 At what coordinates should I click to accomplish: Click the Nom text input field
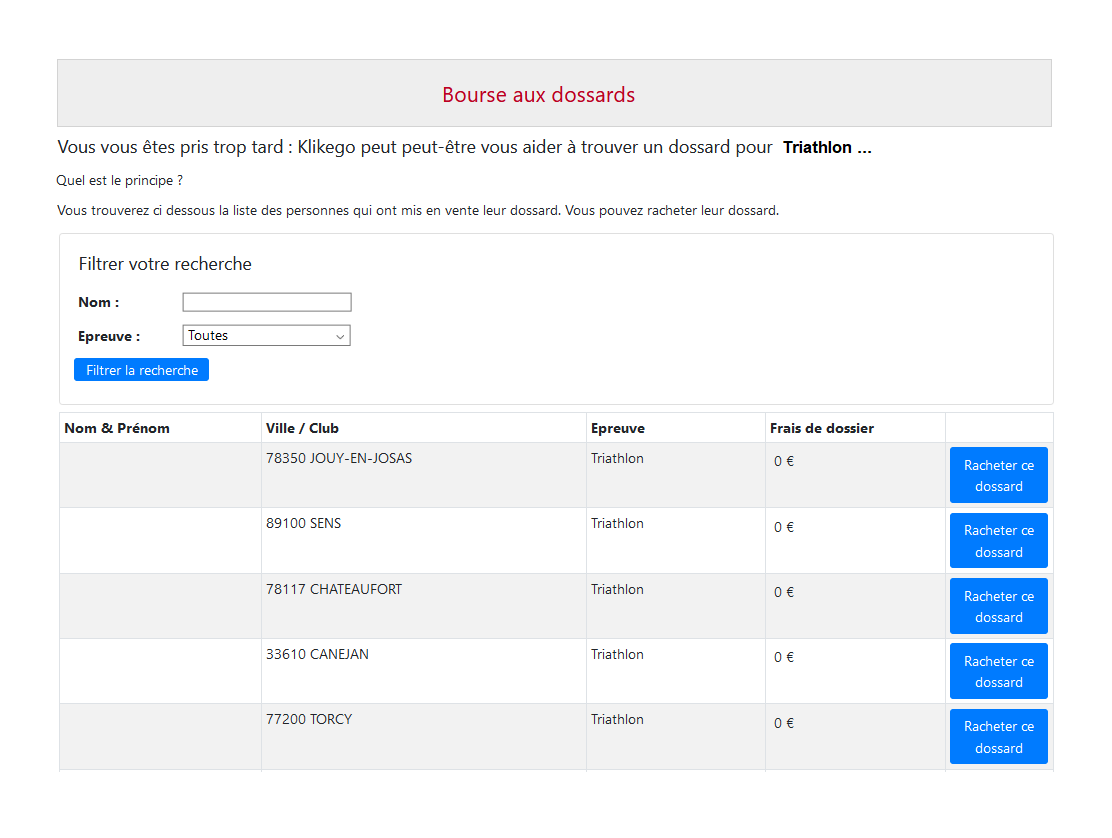[266, 302]
